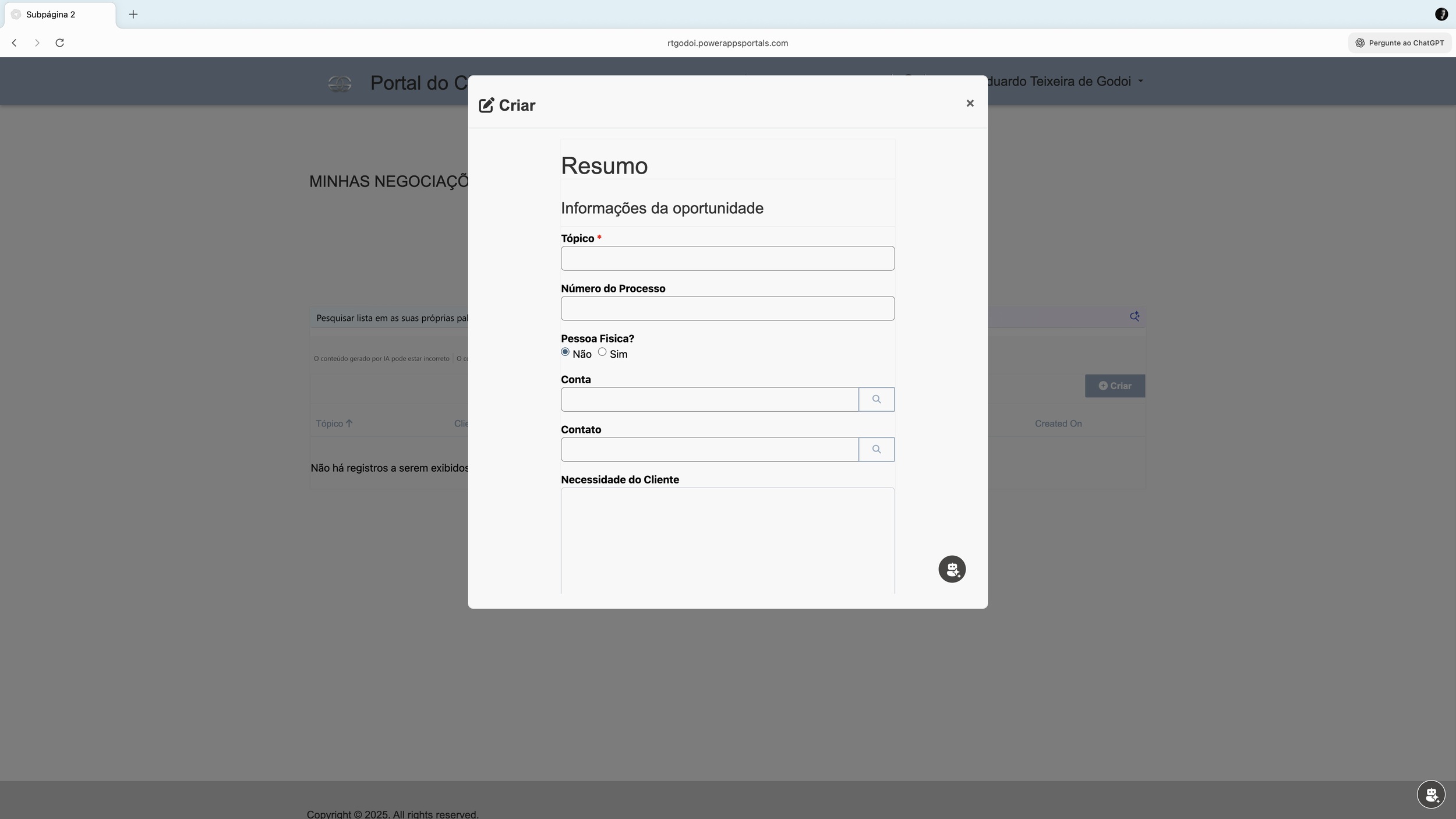Click the AI search icon in list
The height and width of the screenshot is (819, 1456).
pyautogui.click(x=1135, y=316)
